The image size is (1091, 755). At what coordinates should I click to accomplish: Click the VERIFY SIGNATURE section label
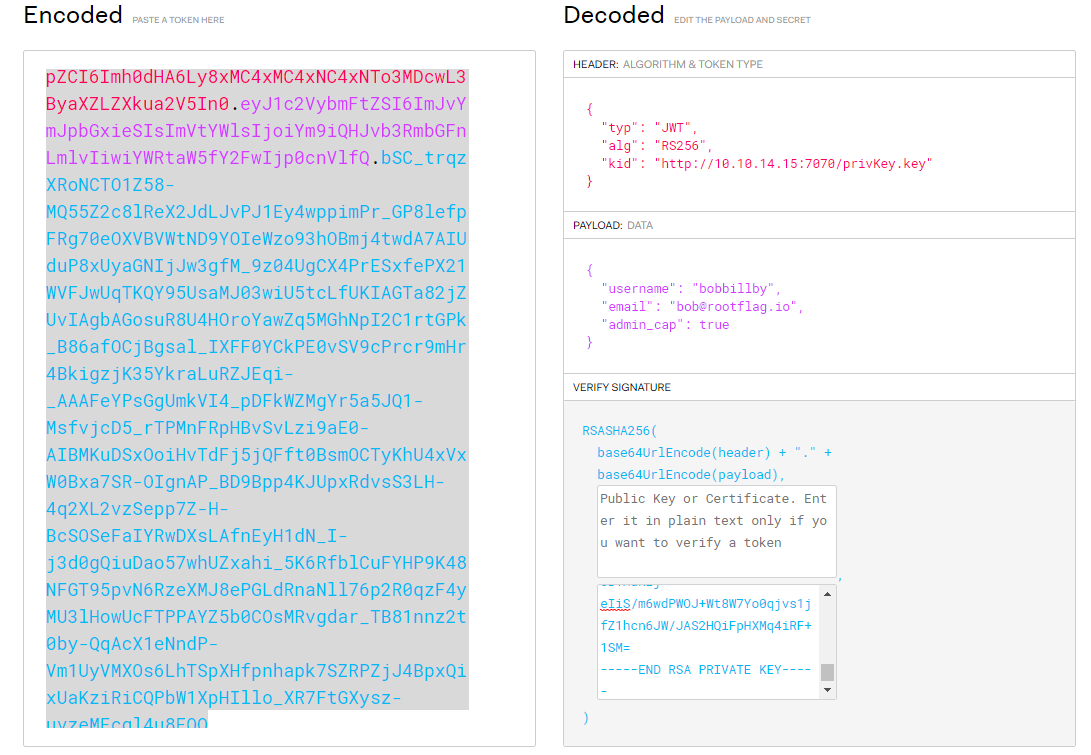coord(621,387)
